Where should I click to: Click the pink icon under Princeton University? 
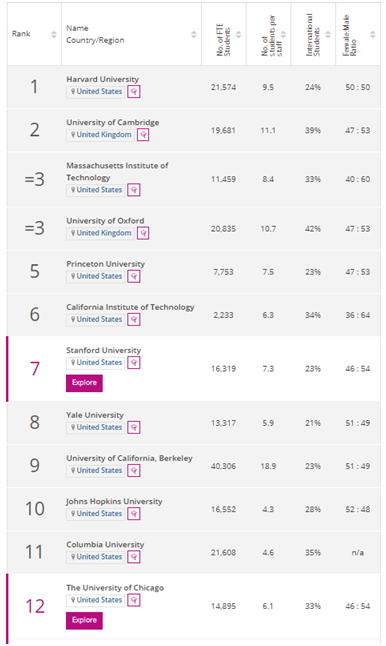pyautogui.click(x=134, y=276)
